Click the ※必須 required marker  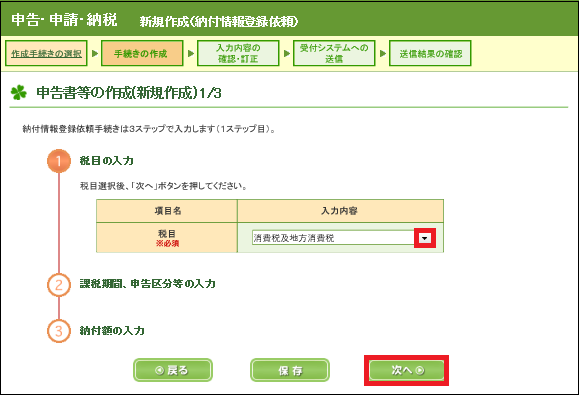(167, 244)
